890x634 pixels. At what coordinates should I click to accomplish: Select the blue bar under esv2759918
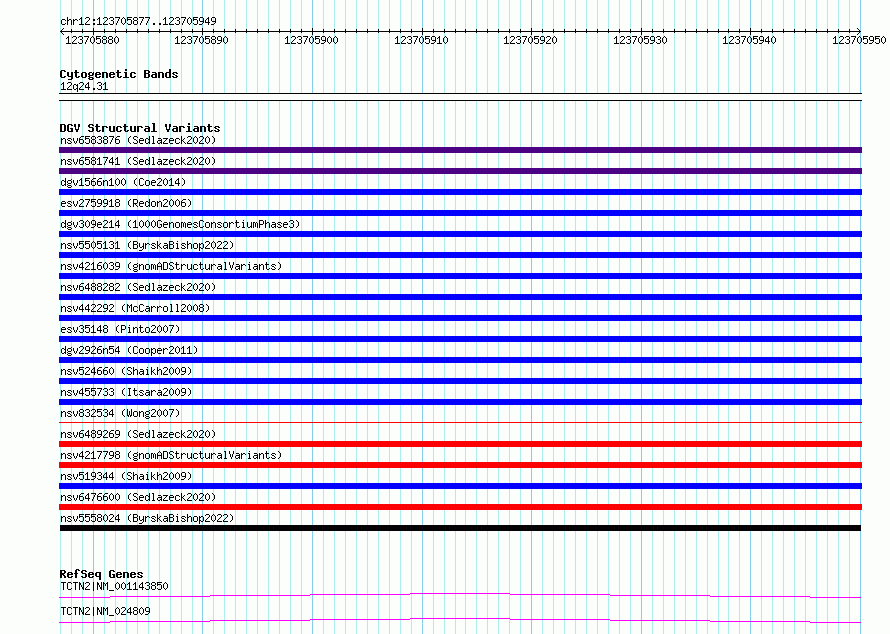coord(460,213)
